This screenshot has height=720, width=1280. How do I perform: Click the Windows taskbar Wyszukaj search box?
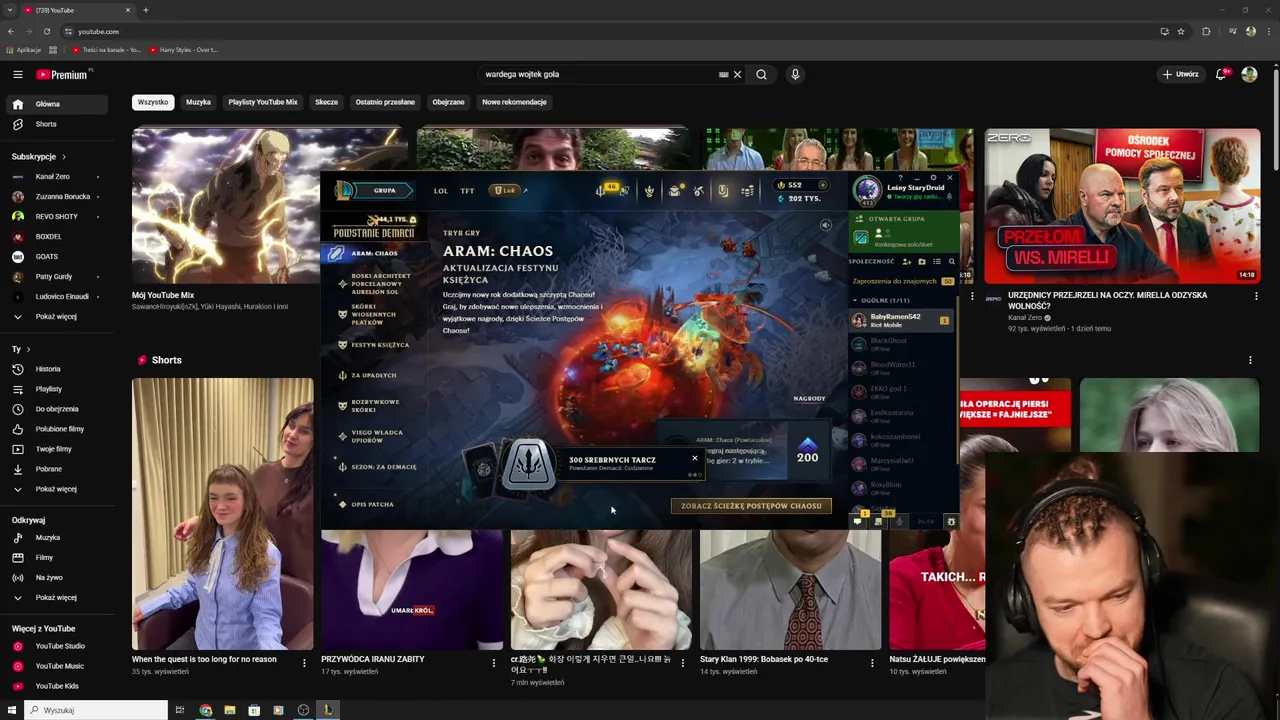pyautogui.click(x=98, y=710)
